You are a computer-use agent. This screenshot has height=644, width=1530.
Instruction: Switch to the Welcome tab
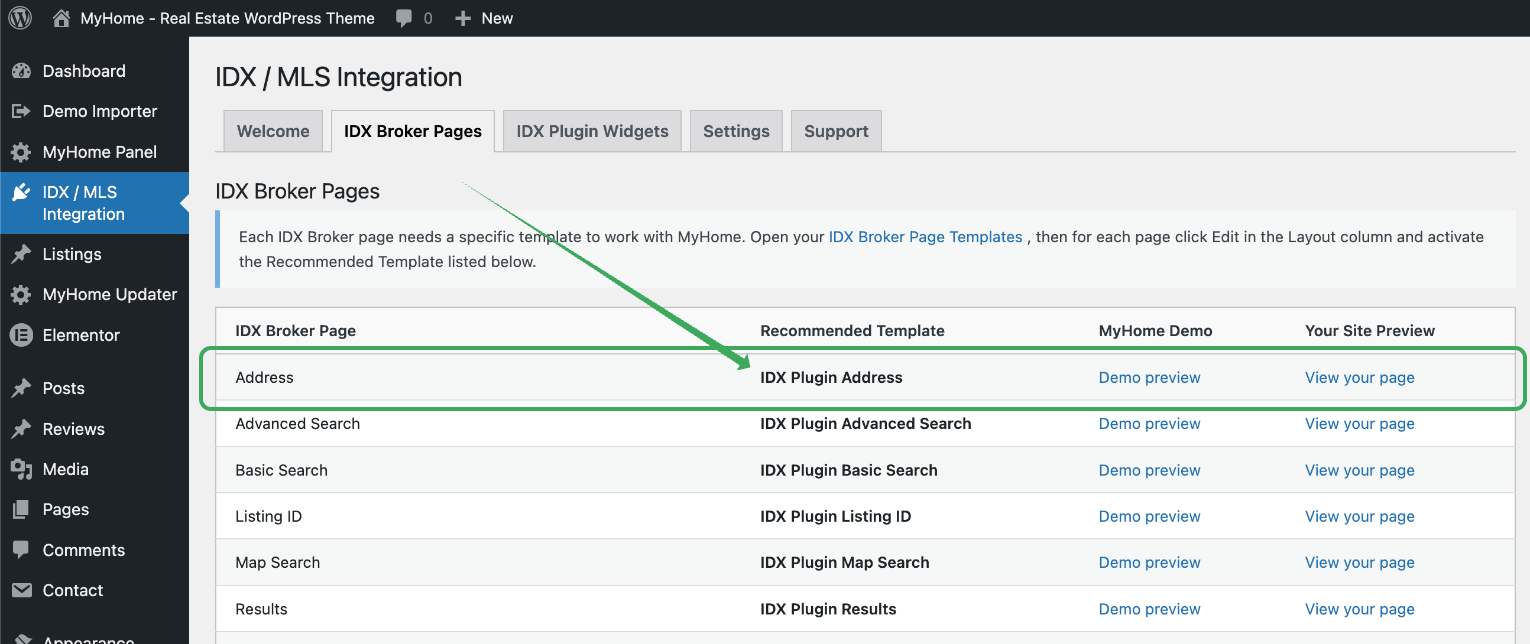[x=273, y=131]
